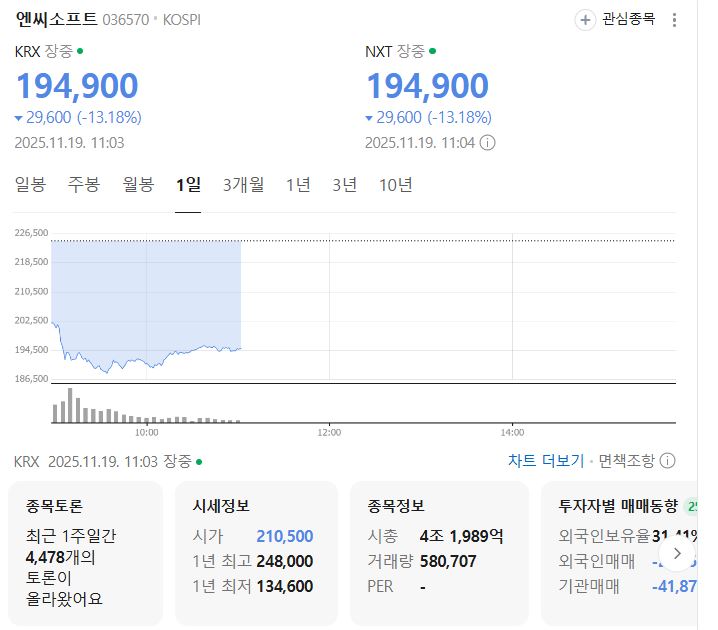Click the NXT time info icon
The image size is (718, 630).
pyautogui.click(x=487, y=142)
